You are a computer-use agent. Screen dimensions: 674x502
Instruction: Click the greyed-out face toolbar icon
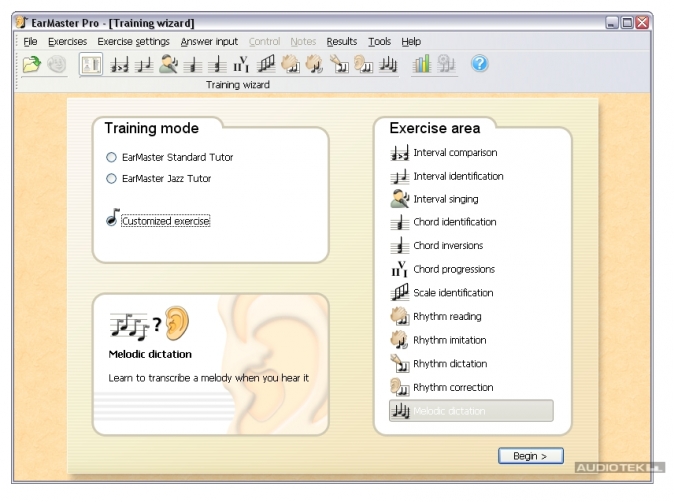click(56, 64)
